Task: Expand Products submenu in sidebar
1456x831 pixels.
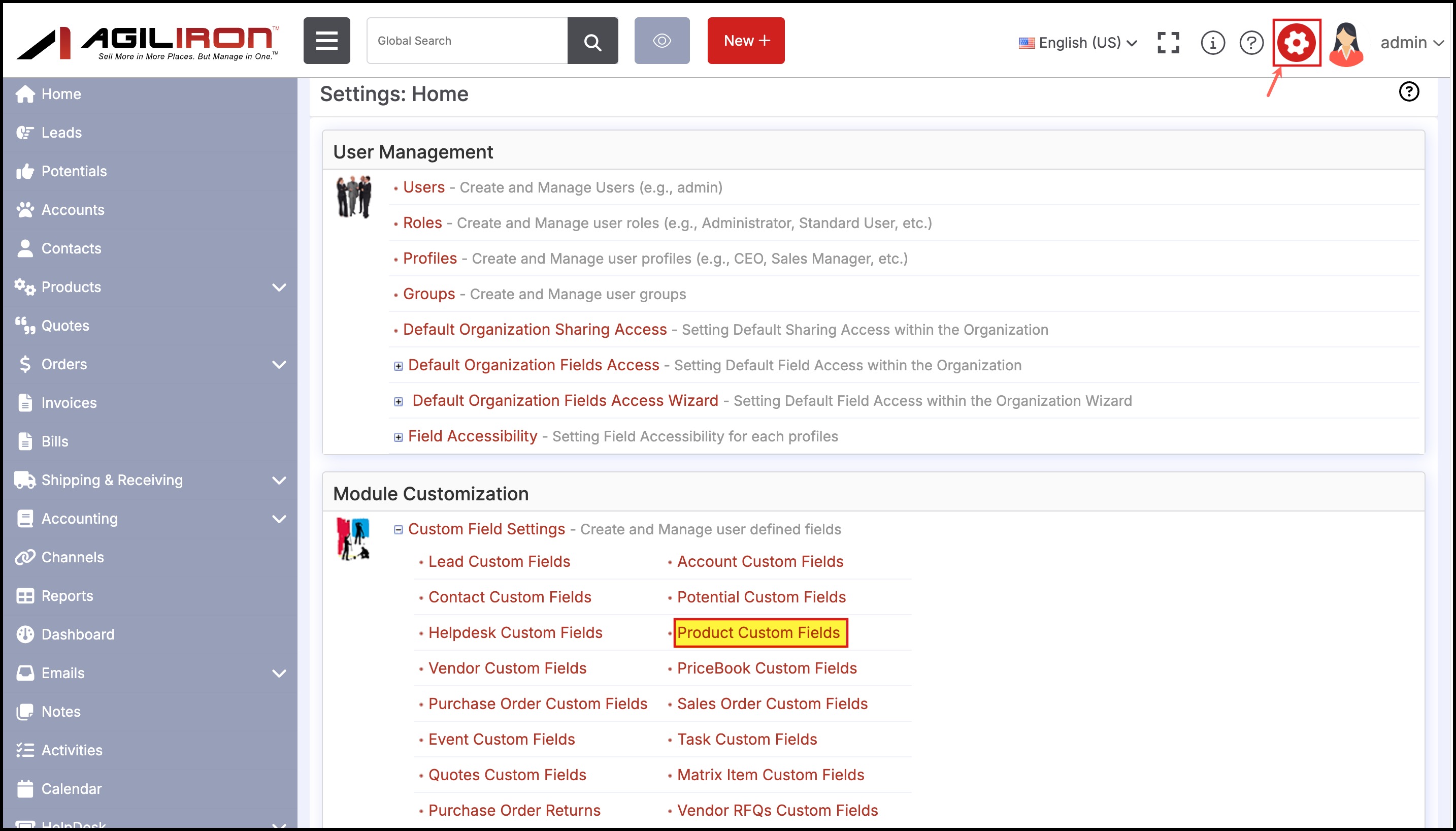Action: 279,287
